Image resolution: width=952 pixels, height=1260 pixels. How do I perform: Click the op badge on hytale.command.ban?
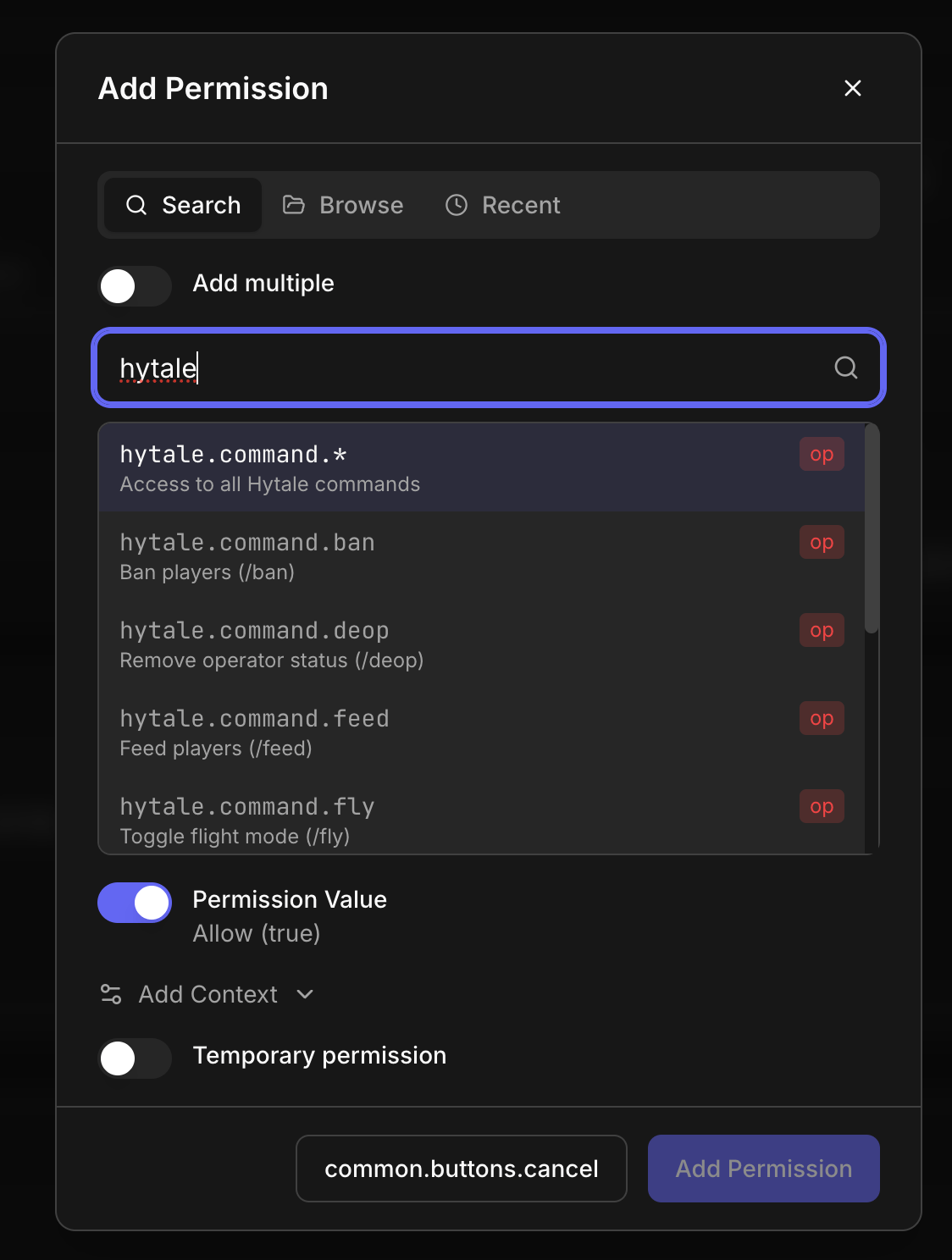(x=822, y=542)
